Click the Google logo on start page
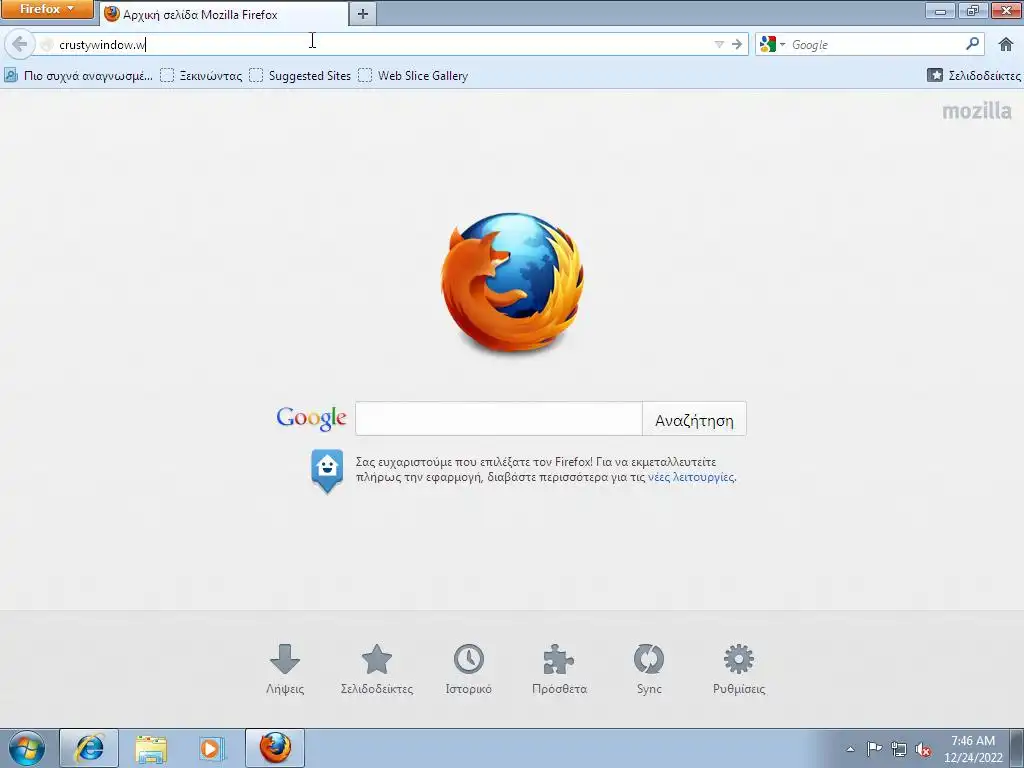 (311, 419)
